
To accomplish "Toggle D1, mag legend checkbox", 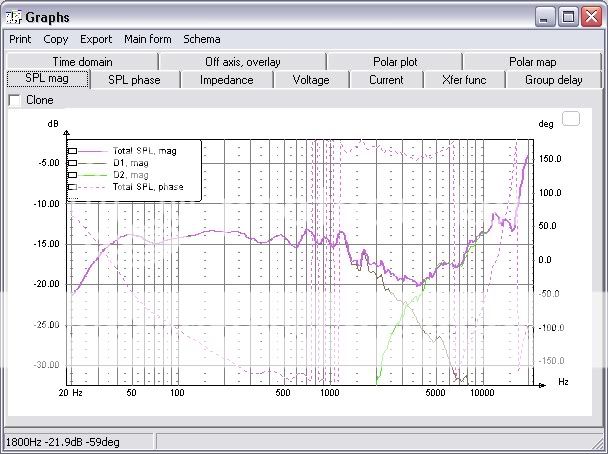I will 72,163.
